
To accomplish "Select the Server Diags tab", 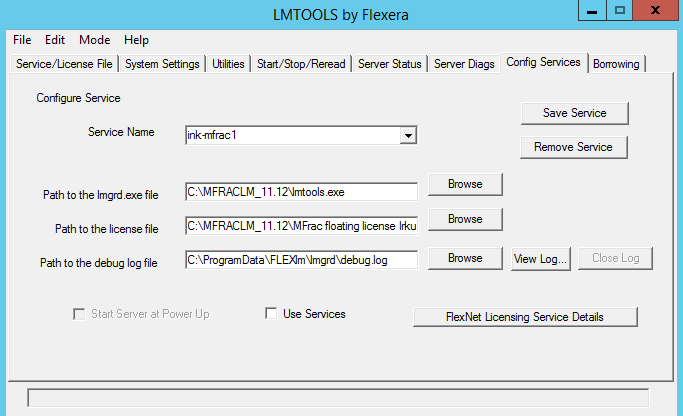I will point(464,64).
